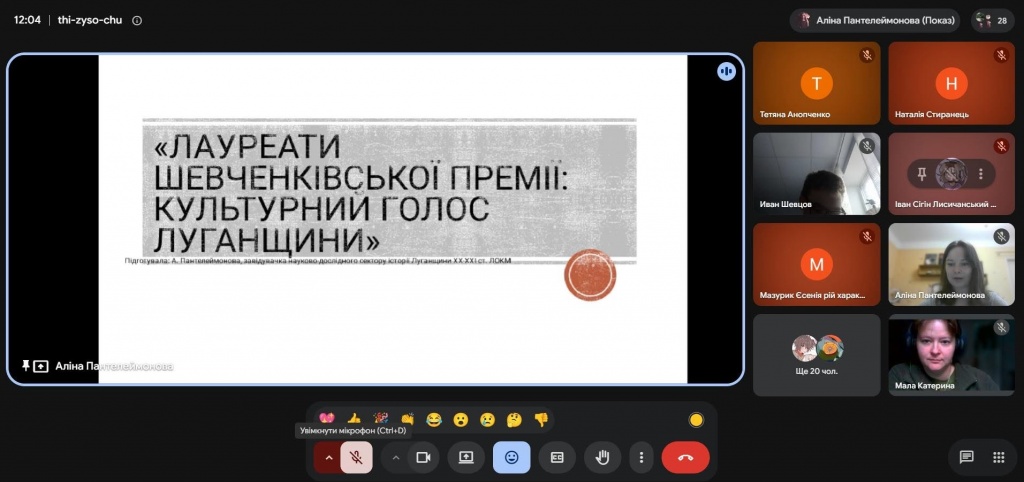Image resolution: width=1024 pixels, height=482 pixels.
Task: Click muted mic icon on Наталія Стиранець
Action: coord(1001,56)
